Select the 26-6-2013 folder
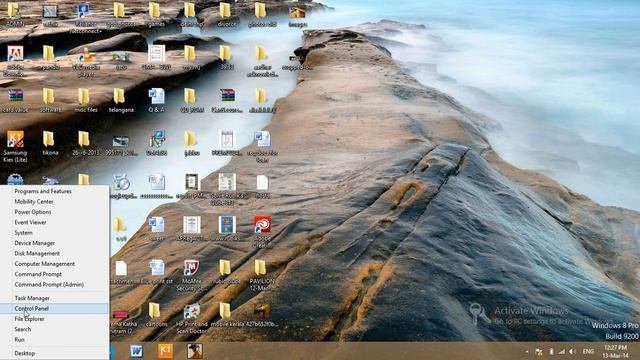The width and height of the screenshot is (640, 360). pos(84,143)
